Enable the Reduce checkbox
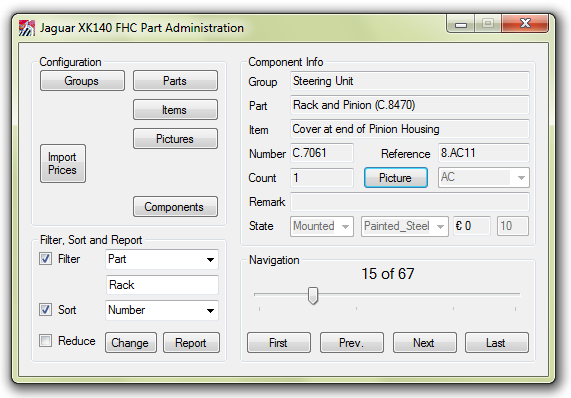 [46, 341]
